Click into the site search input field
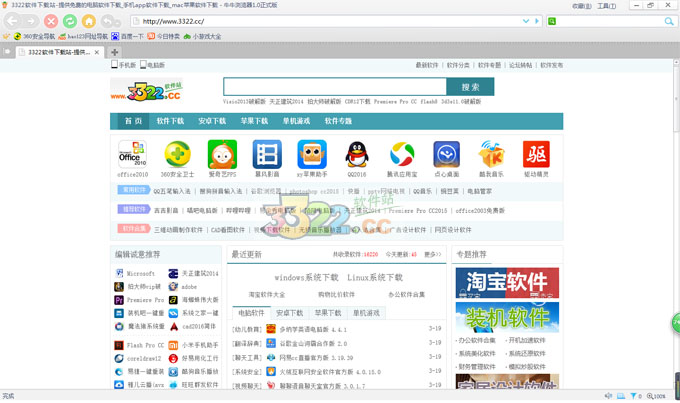 tap(335, 87)
